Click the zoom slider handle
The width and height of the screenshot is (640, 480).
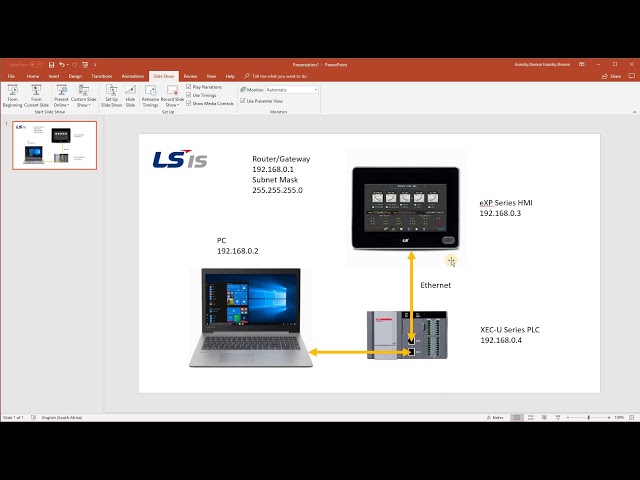[x=588, y=418]
